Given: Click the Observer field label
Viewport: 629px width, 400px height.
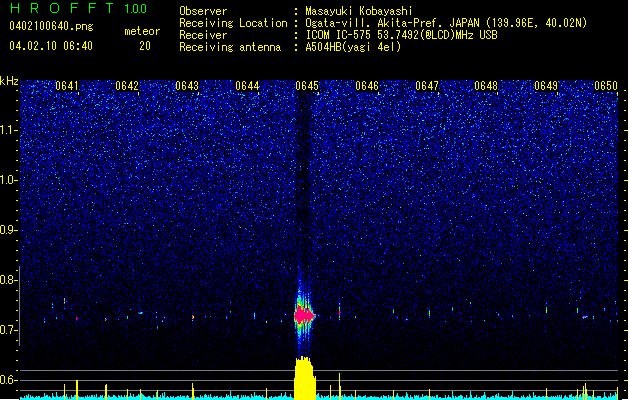Looking at the screenshot, I should [x=203, y=11].
